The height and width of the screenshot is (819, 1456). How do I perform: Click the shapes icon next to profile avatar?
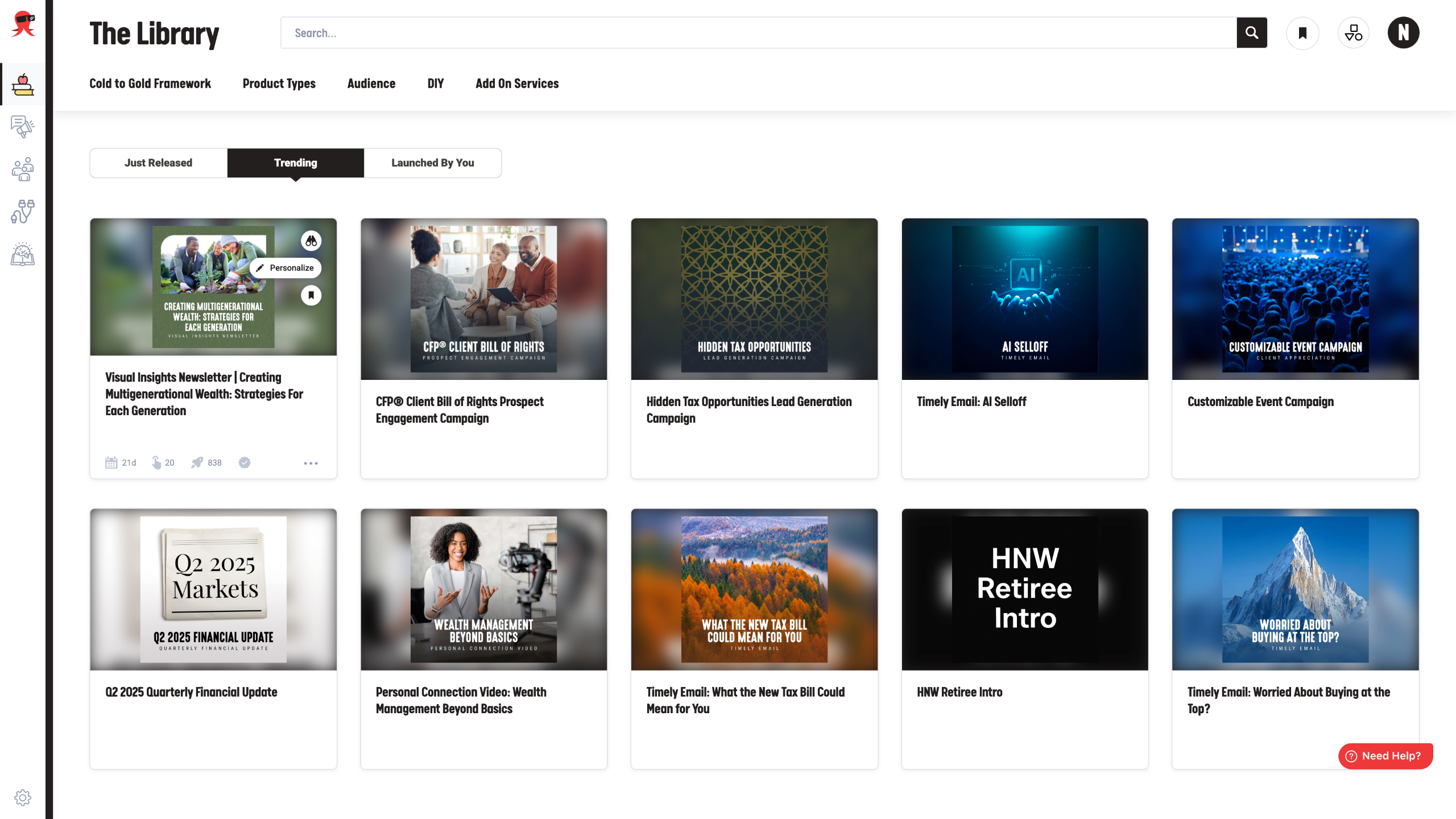point(1353,33)
